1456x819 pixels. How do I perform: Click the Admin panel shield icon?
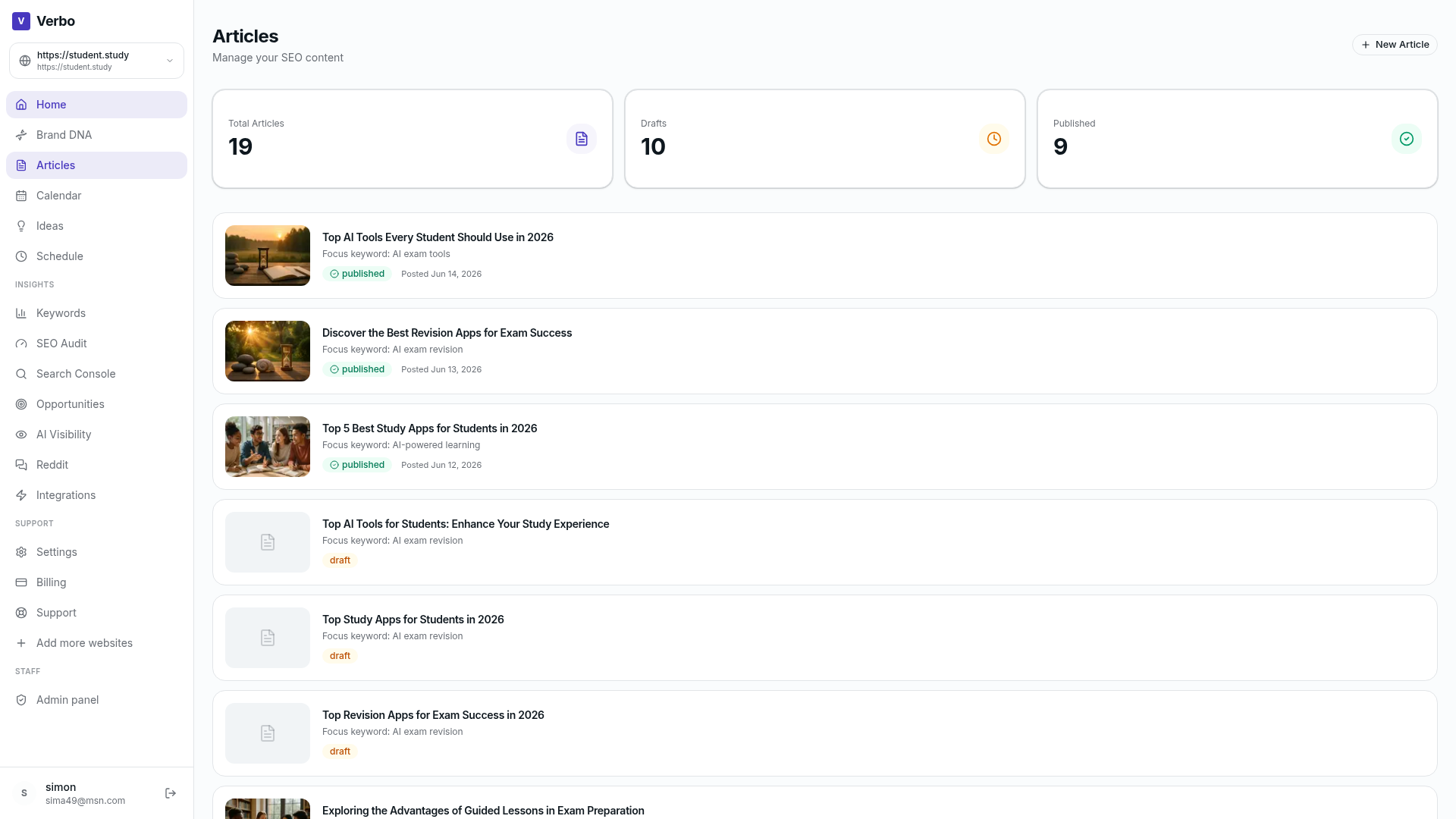(x=21, y=700)
